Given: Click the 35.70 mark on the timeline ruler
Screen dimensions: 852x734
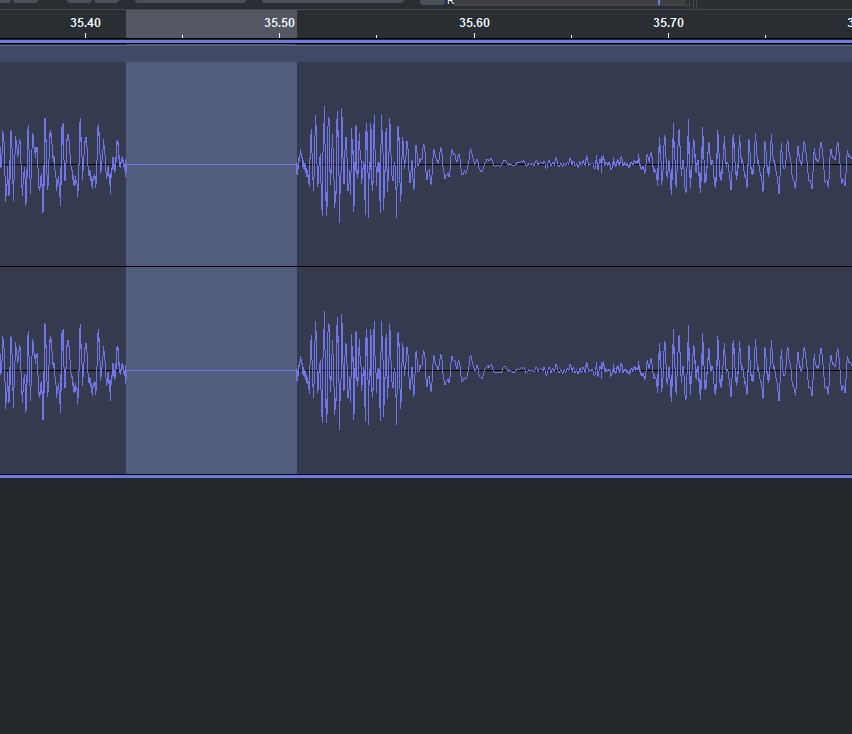Looking at the screenshot, I should click(669, 23).
